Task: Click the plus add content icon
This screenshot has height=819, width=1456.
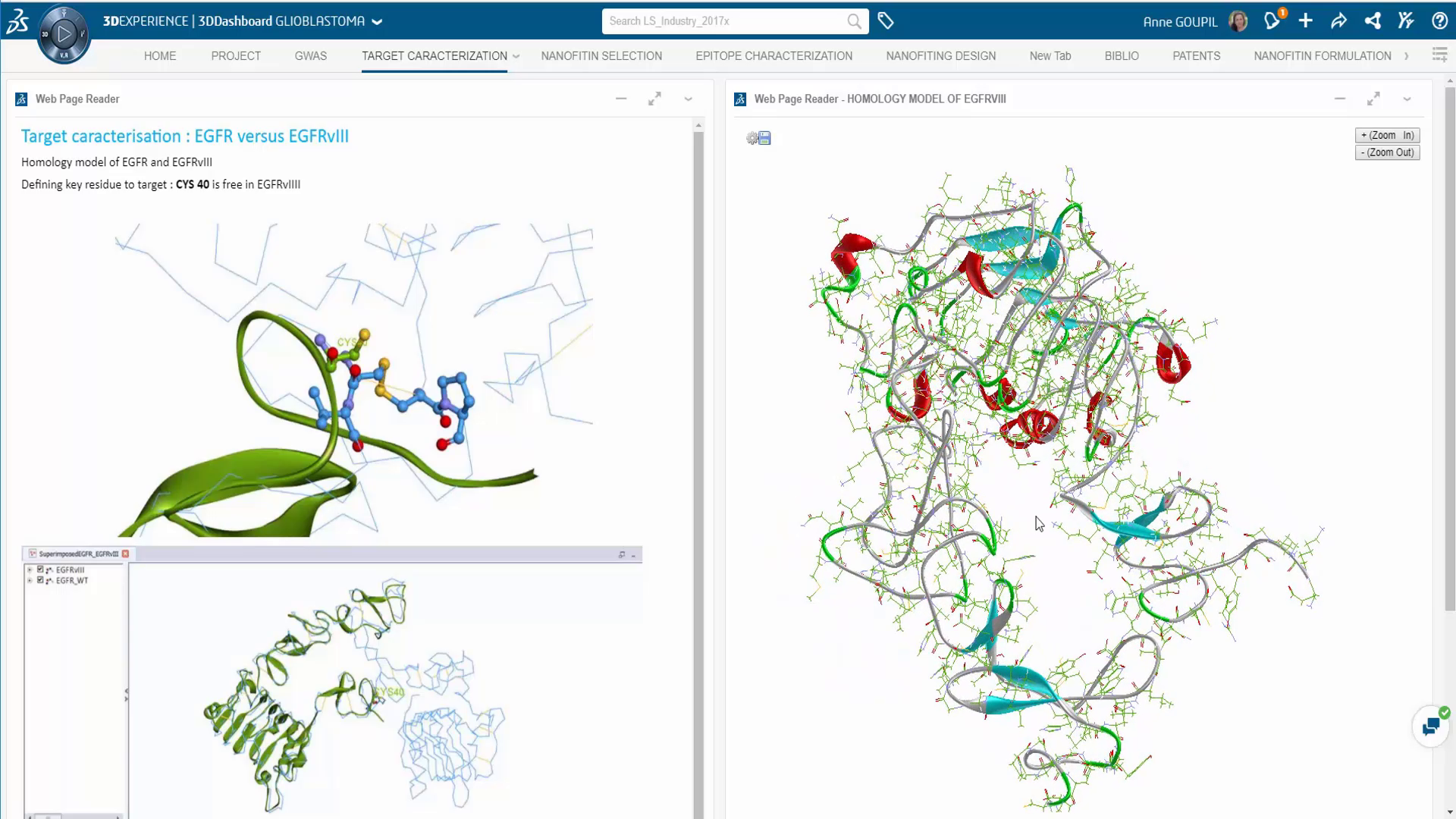Action: point(1306,21)
